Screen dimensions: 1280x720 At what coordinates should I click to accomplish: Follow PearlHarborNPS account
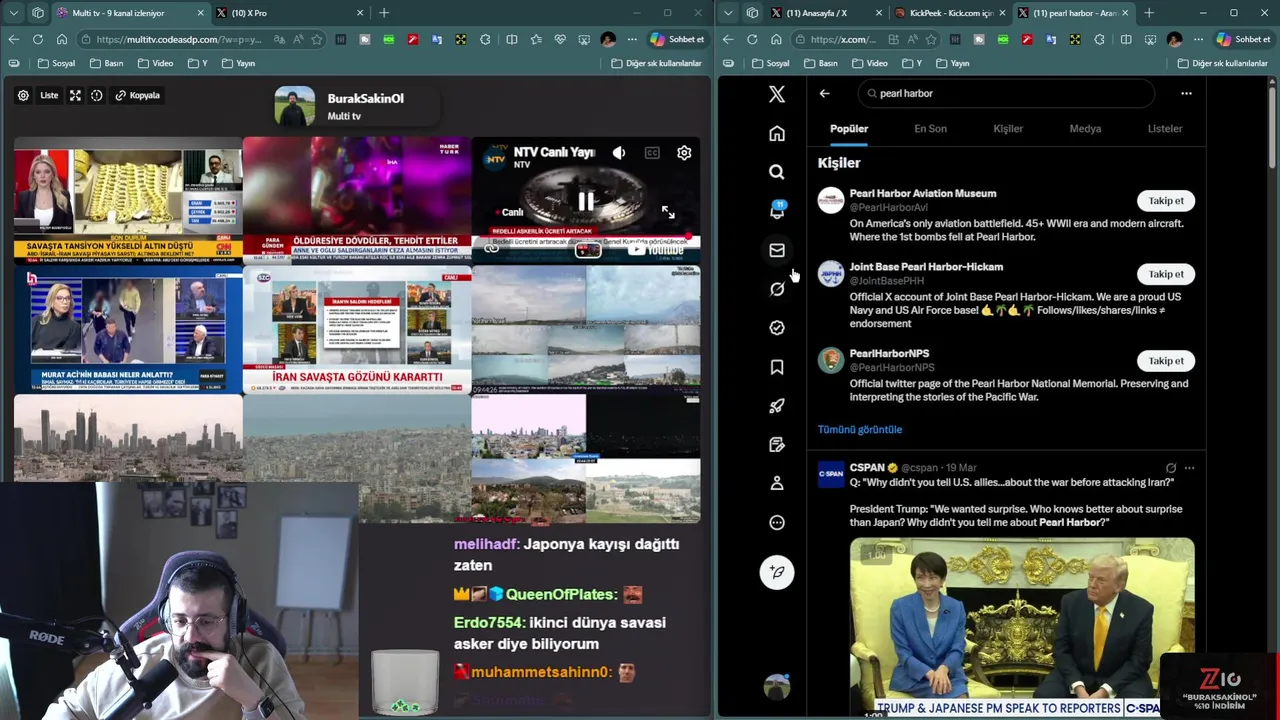coord(1166,361)
